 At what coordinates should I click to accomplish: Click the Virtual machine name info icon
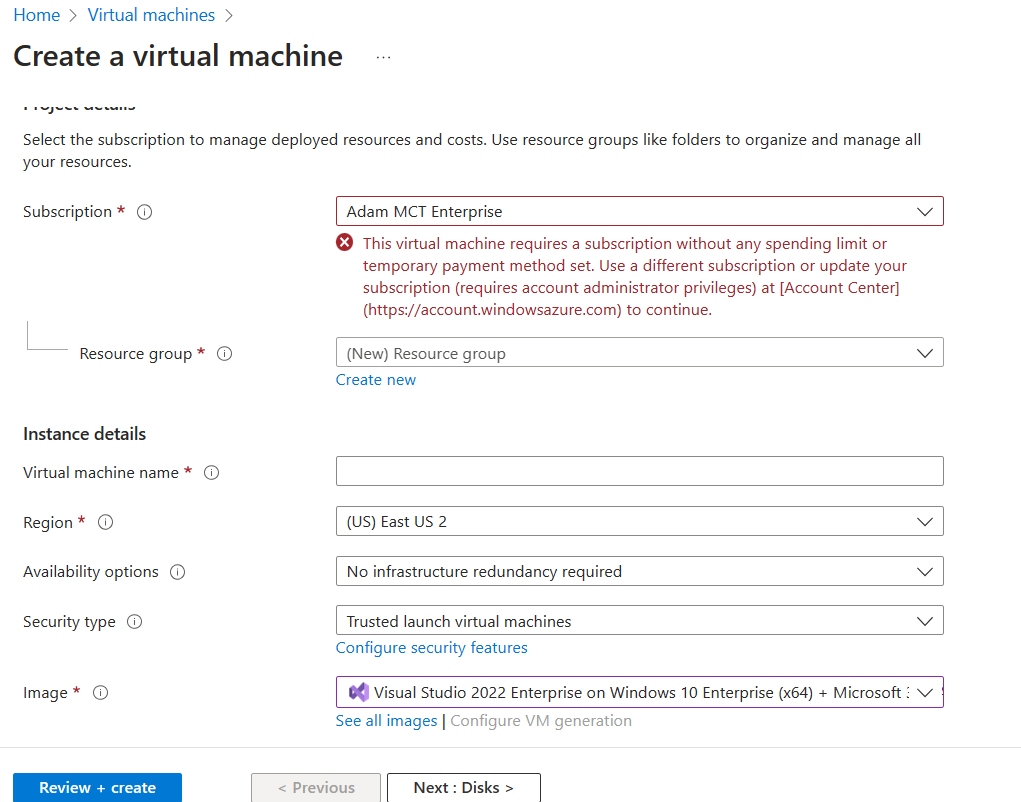coord(212,473)
